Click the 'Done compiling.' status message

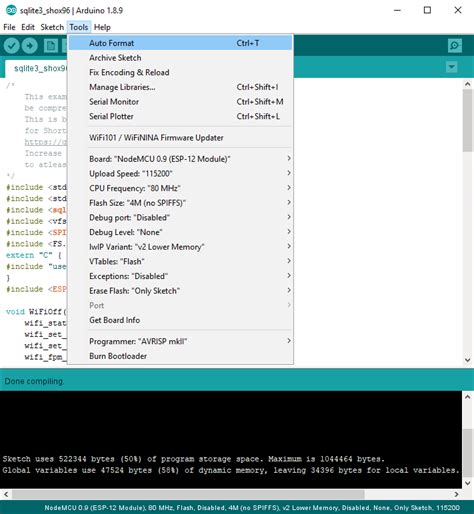coord(34,381)
